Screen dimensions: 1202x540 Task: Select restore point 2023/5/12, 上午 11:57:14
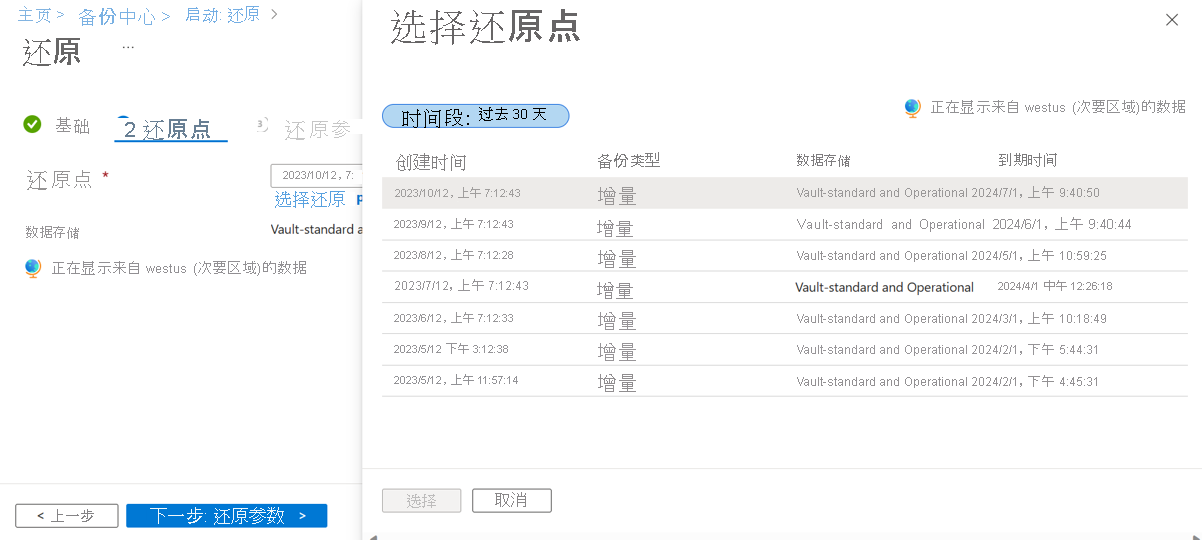point(785,381)
